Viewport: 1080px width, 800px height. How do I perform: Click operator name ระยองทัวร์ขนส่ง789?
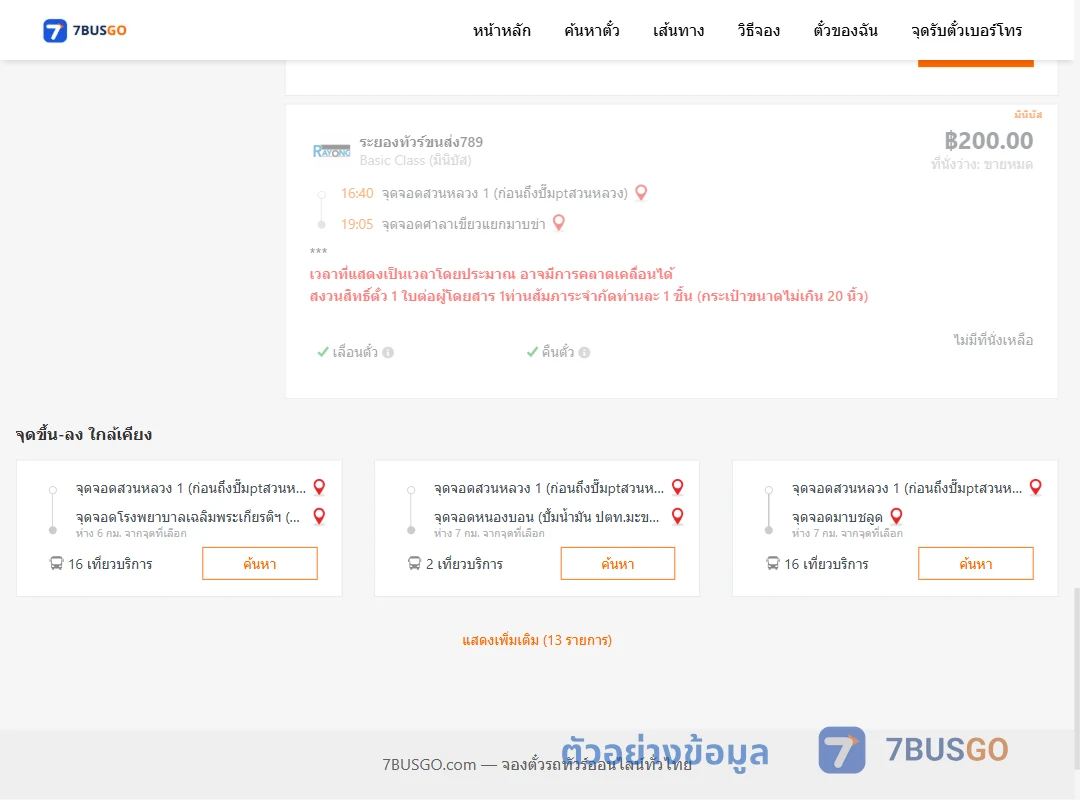421,142
